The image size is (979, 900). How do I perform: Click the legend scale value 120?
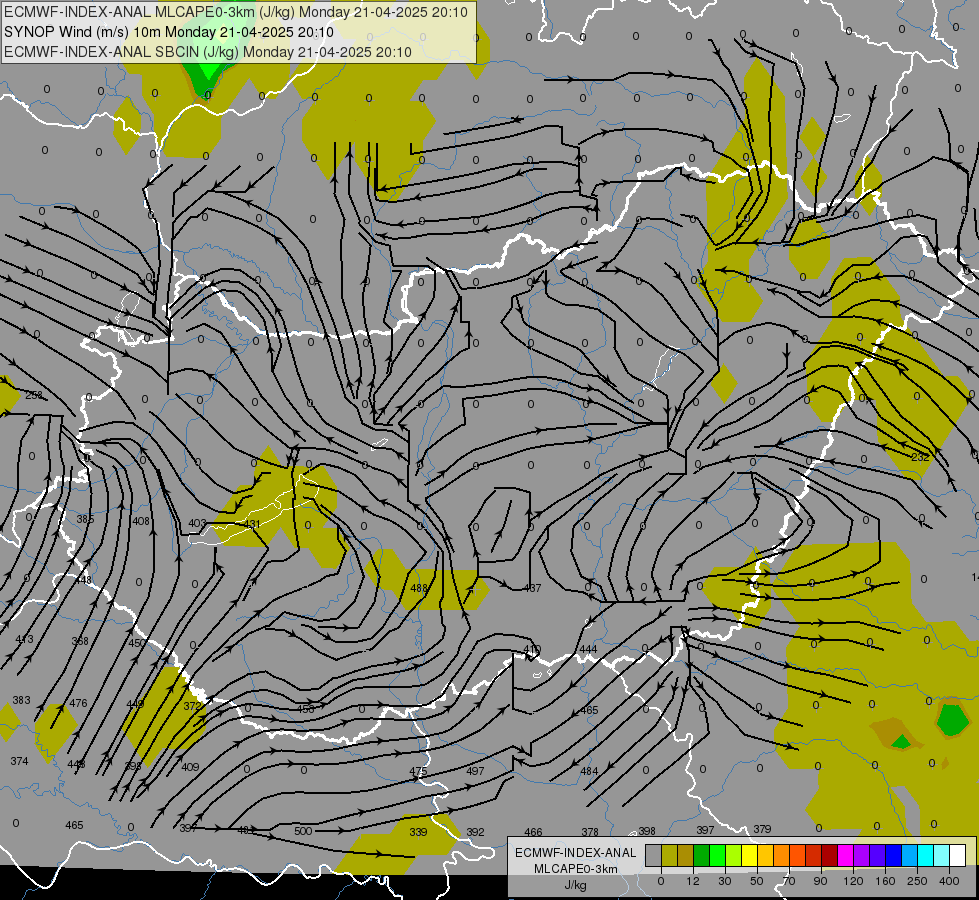point(853,881)
